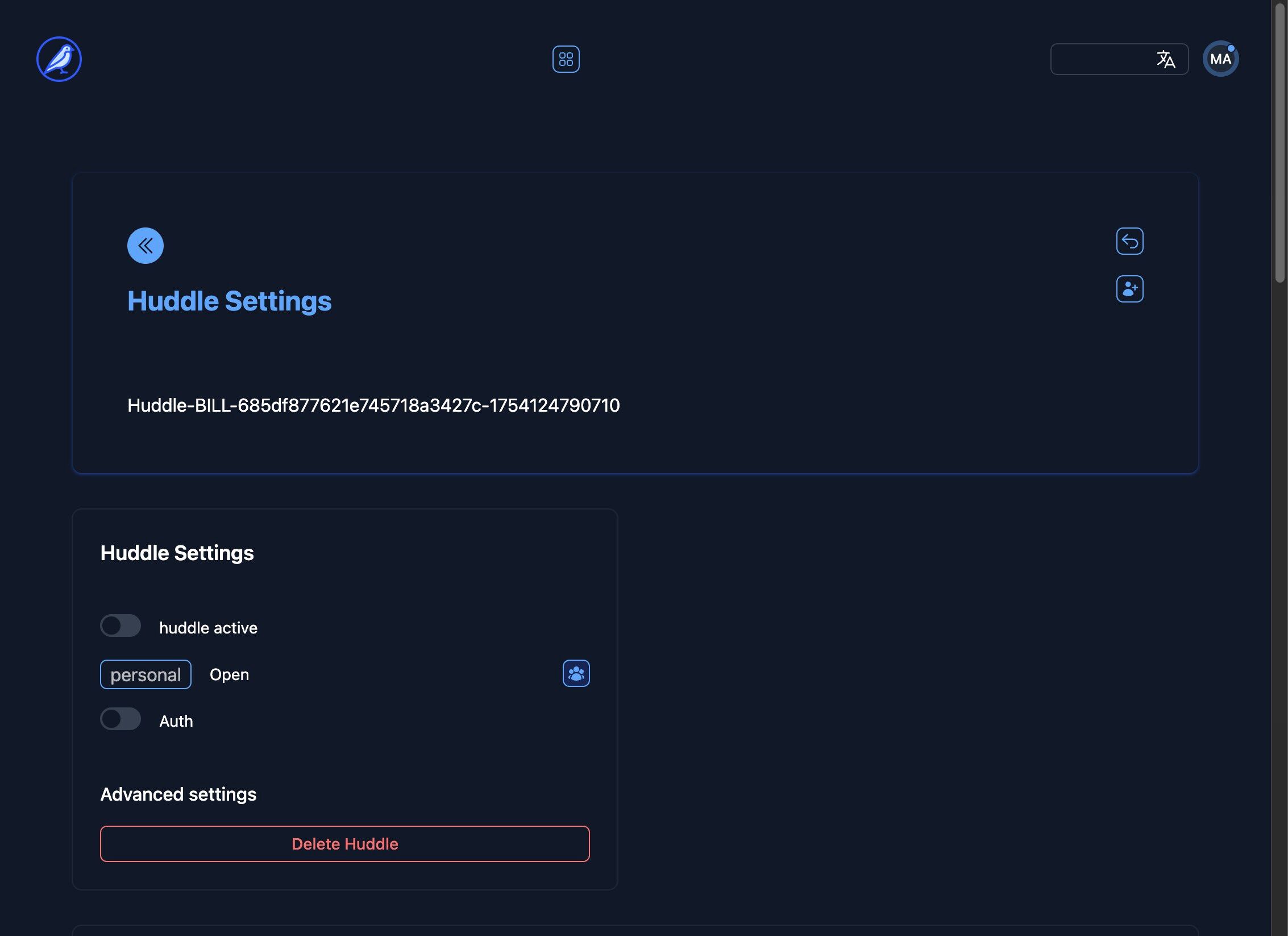Toggle the Auth switch

[121, 719]
